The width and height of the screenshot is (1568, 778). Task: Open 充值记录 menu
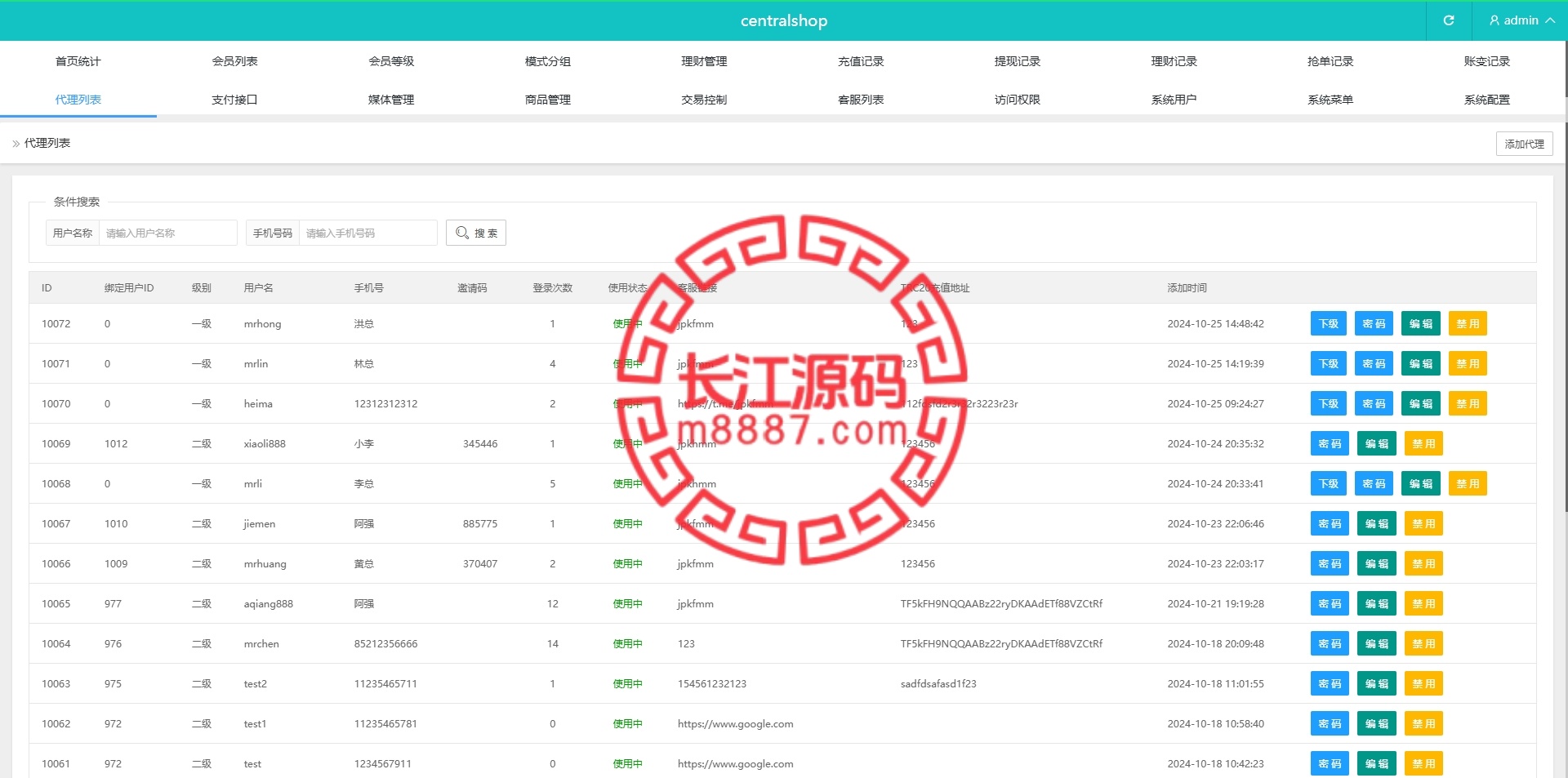click(x=861, y=61)
